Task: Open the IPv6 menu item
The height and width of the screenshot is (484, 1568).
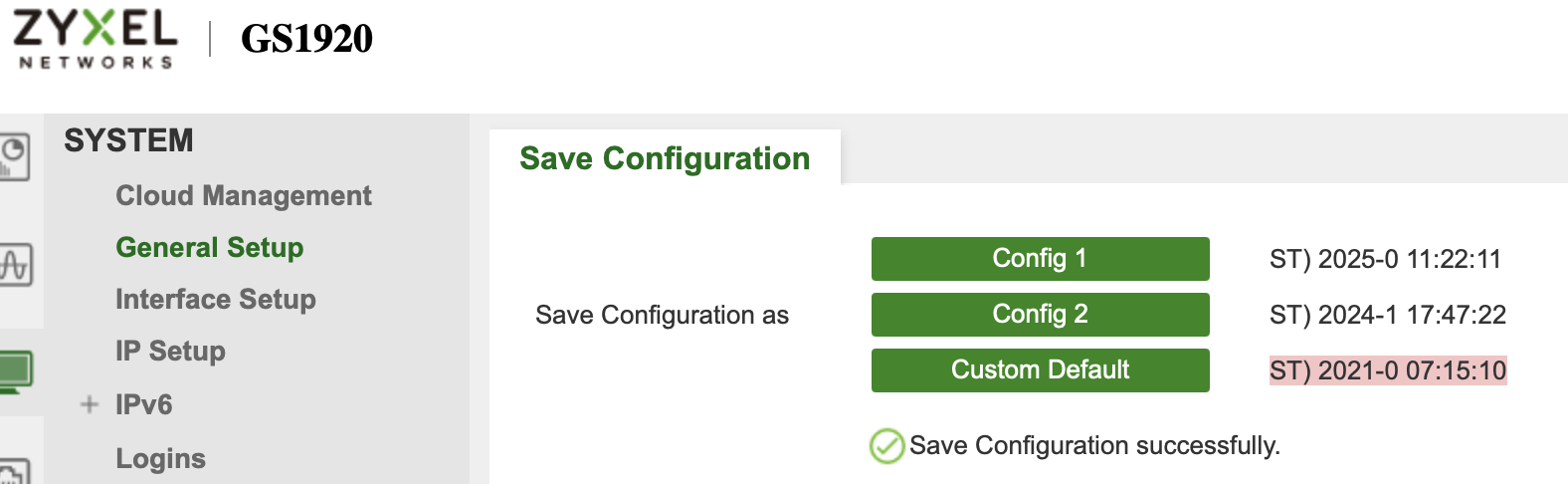Action: pyautogui.click(x=143, y=404)
